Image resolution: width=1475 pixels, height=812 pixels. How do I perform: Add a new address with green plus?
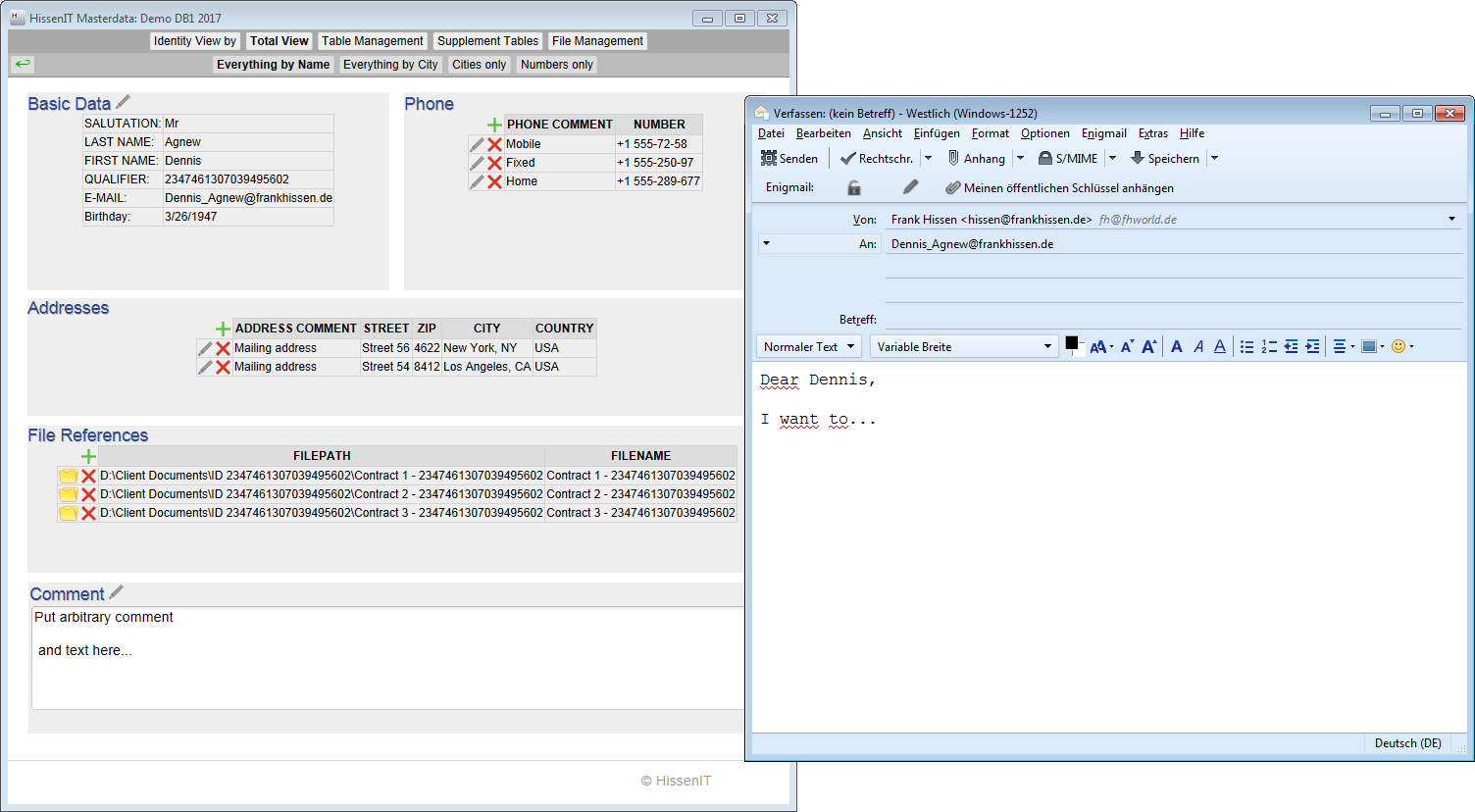[x=223, y=329]
